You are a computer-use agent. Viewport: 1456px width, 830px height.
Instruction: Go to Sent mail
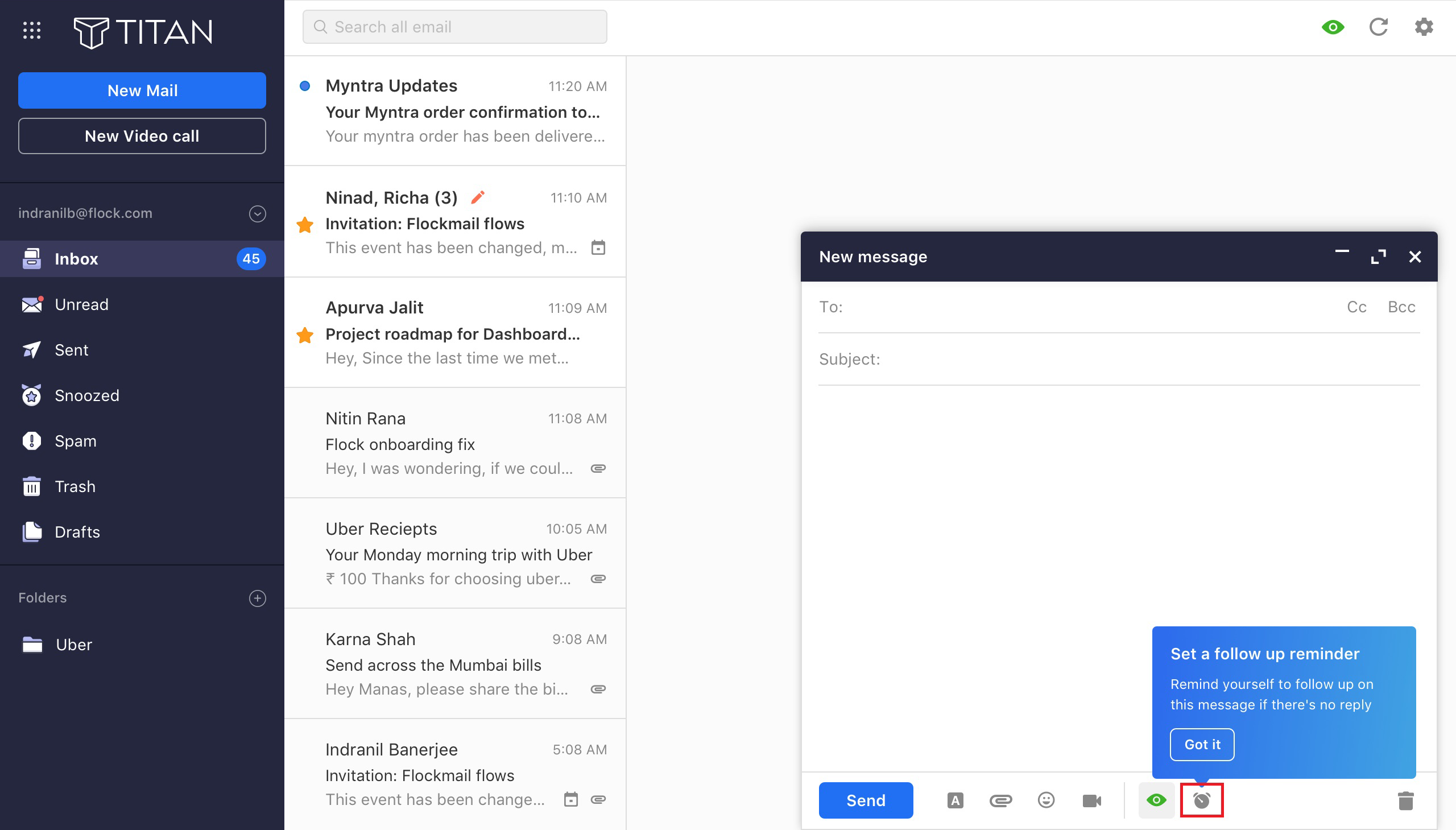(142, 350)
